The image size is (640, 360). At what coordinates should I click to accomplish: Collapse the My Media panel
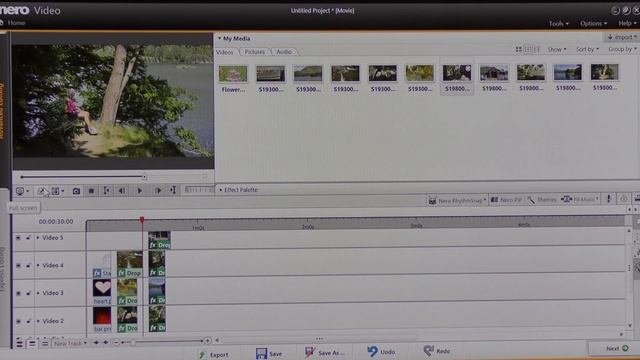click(219, 38)
